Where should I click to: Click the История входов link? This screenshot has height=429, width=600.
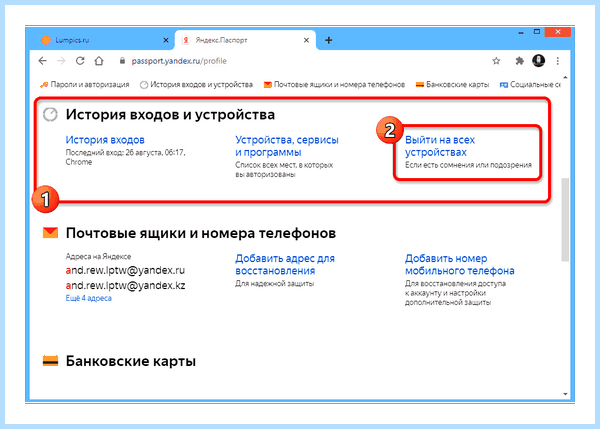point(105,140)
